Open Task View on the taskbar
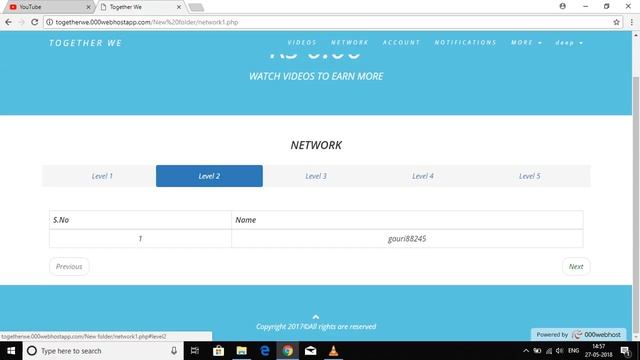Screen dimensions: 640x360 coord(195,351)
